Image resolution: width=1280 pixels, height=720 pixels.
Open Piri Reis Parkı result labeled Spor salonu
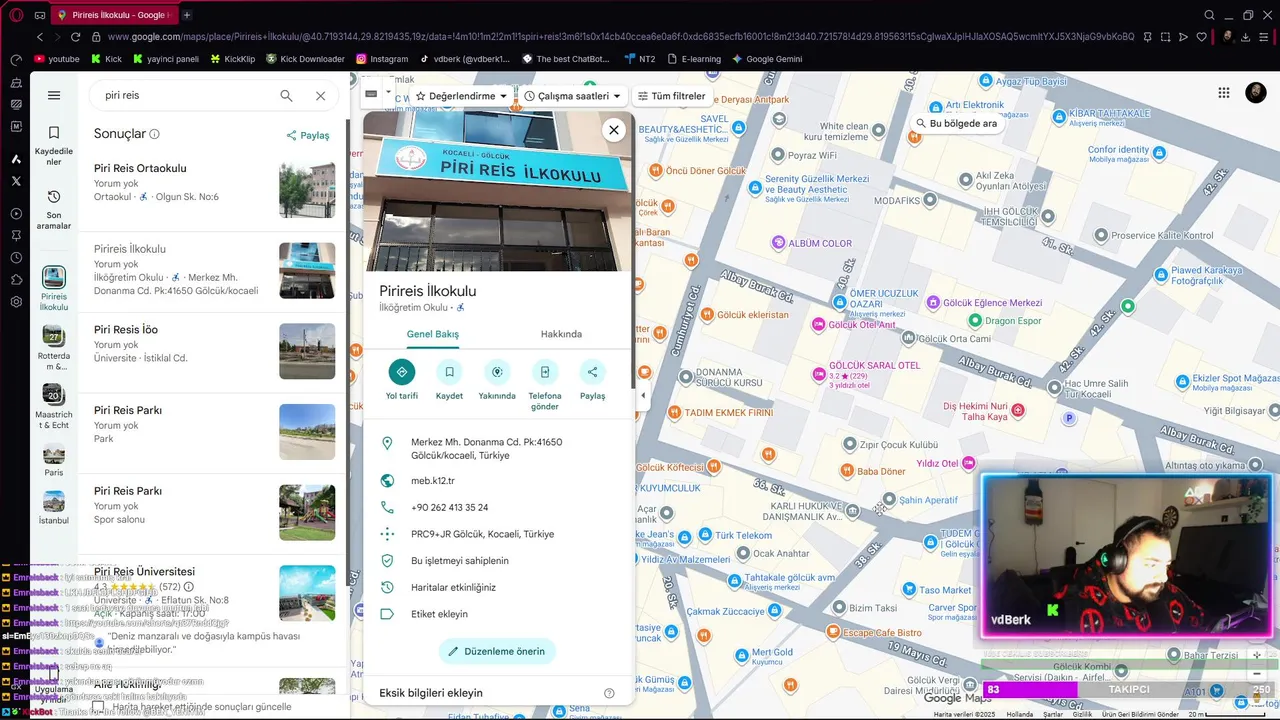click(x=213, y=514)
